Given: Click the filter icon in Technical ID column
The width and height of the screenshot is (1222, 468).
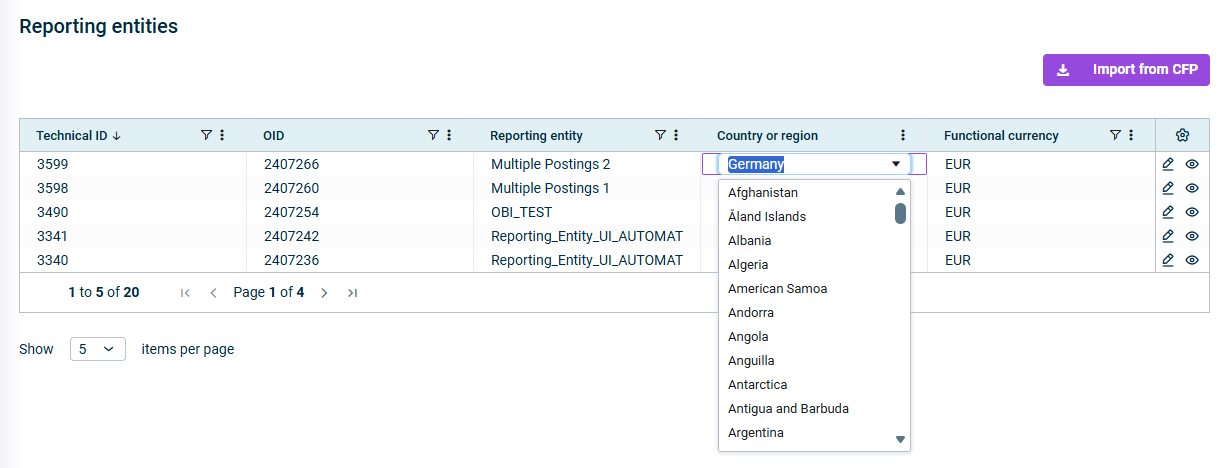Looking at the screenshot, I should tap(206, 135).
